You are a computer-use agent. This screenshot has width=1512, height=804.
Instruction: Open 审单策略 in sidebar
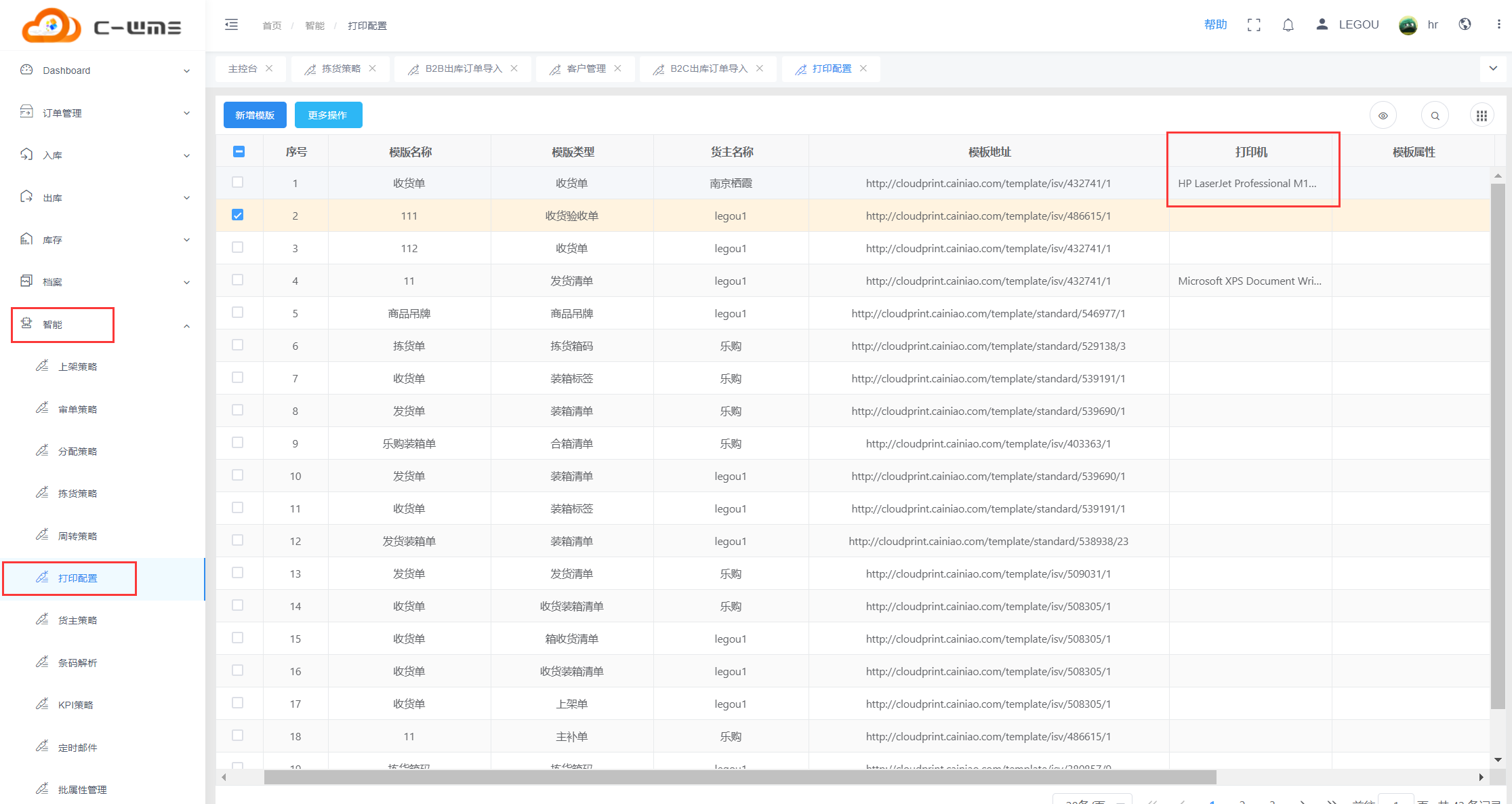(x=77, y=409)
